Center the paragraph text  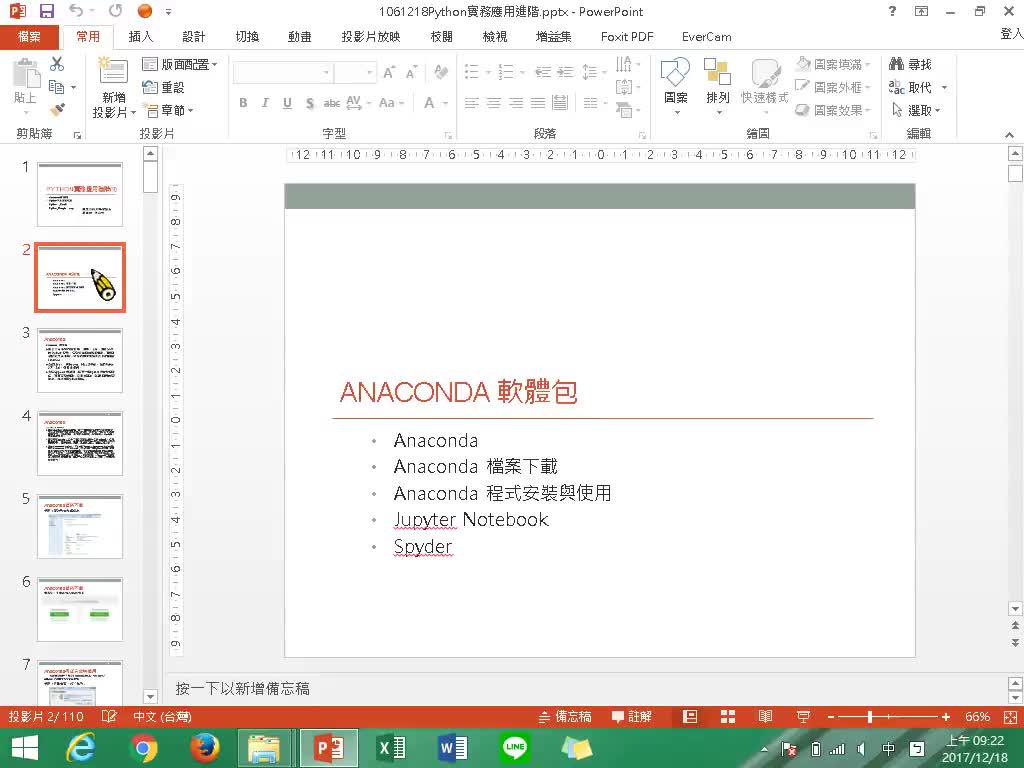click(x=494, y=103)
